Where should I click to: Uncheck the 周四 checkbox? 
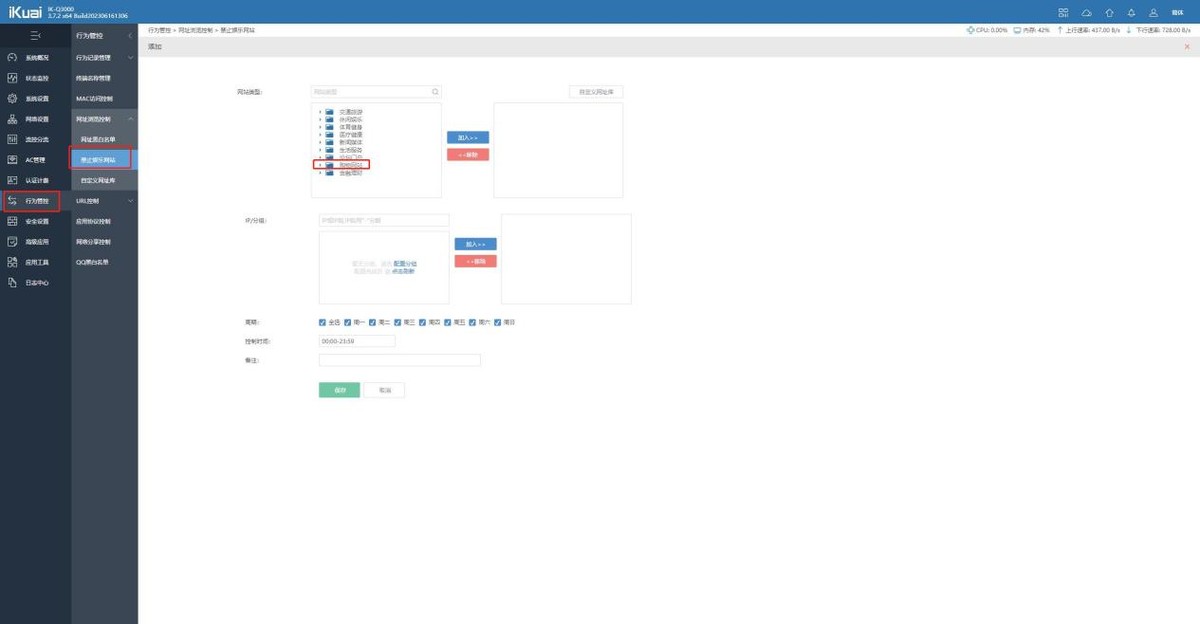(422, 322)
